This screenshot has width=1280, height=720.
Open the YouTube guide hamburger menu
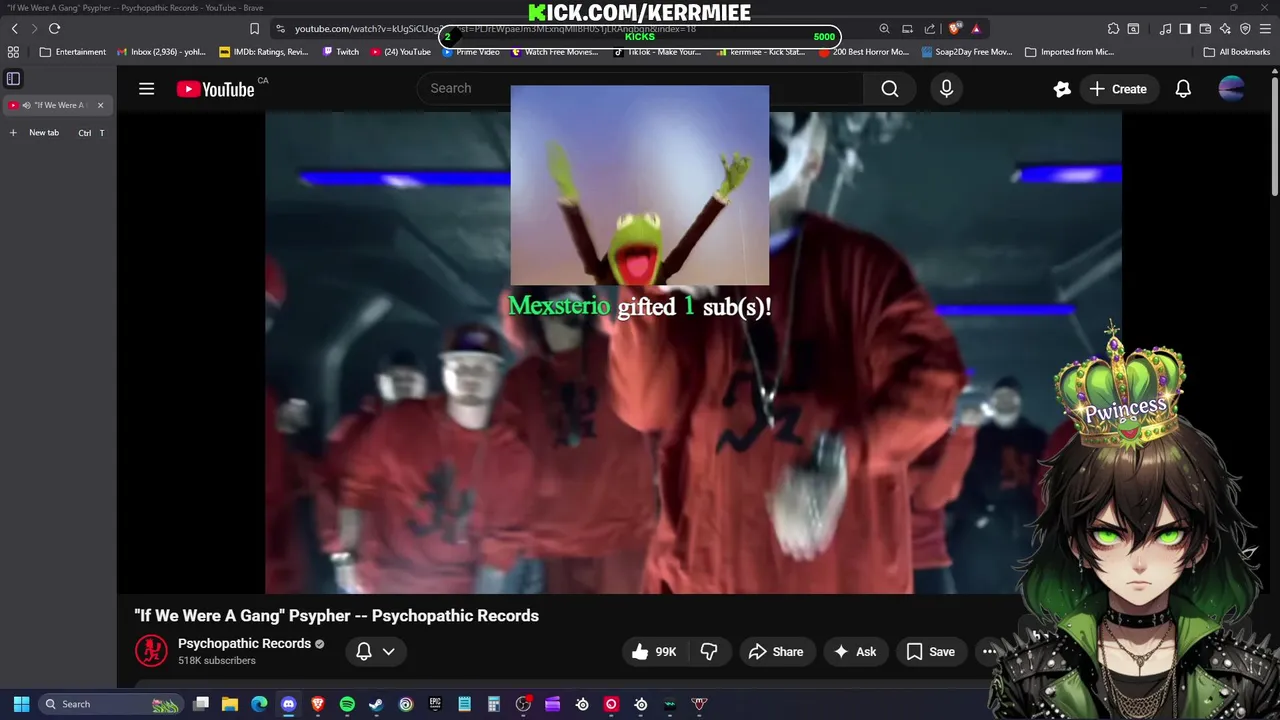pyautogui.click(x=146, y=89)
